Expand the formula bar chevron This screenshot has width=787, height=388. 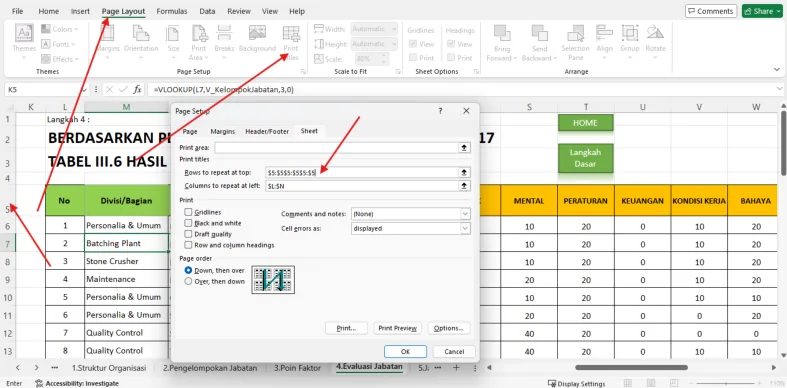click(x=779, y=89)
